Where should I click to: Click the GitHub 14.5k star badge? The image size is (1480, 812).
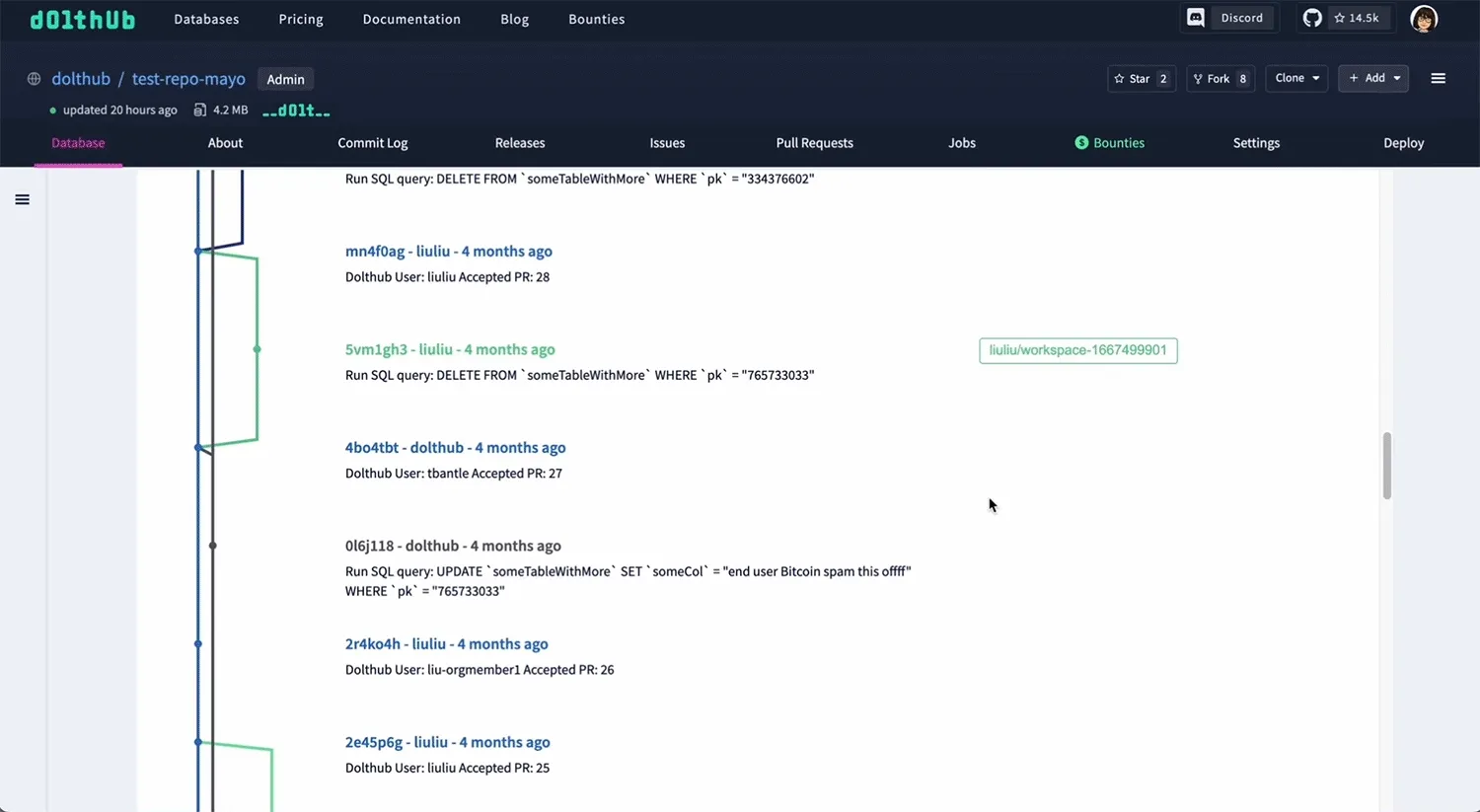coord(1346,17)
